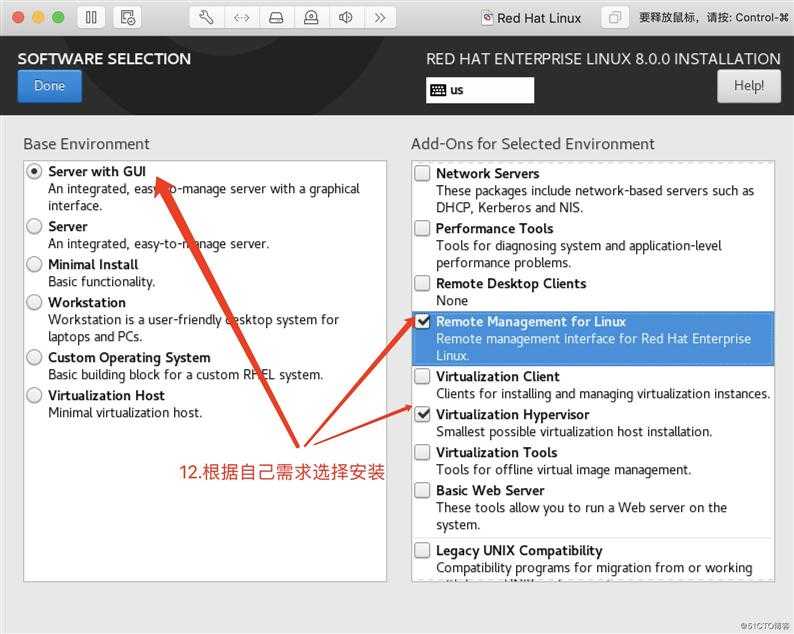Viewport: 794px width, 634px height.
Task: Click 'An integrated, easy-to-manage server.' description
Action: pyautogui.click(x=158, y=244)
